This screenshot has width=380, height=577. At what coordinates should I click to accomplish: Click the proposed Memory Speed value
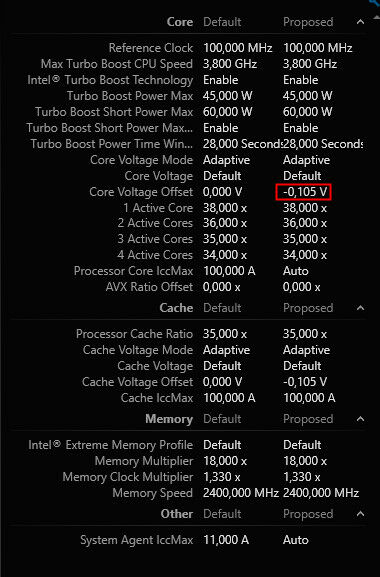point(321,493)
